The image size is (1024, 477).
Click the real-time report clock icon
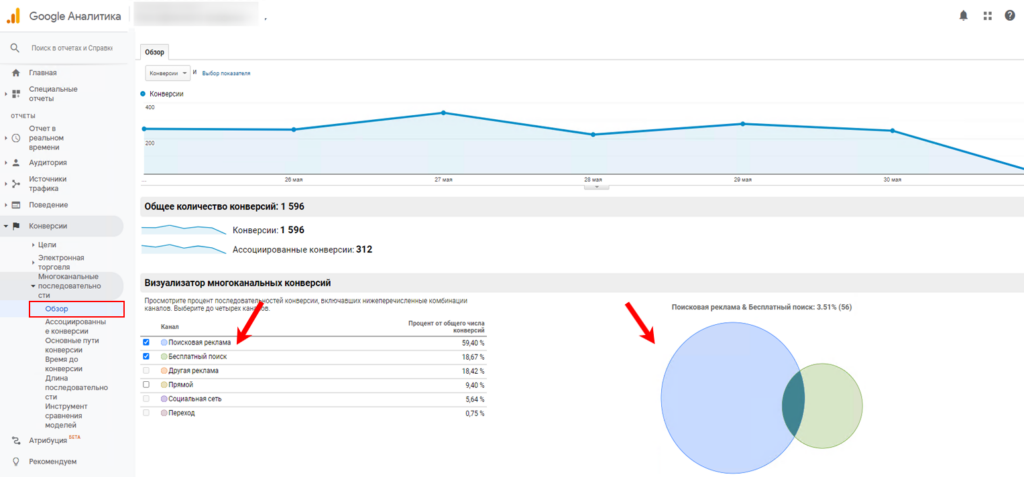pyautogui.click(x=16, y=137)
